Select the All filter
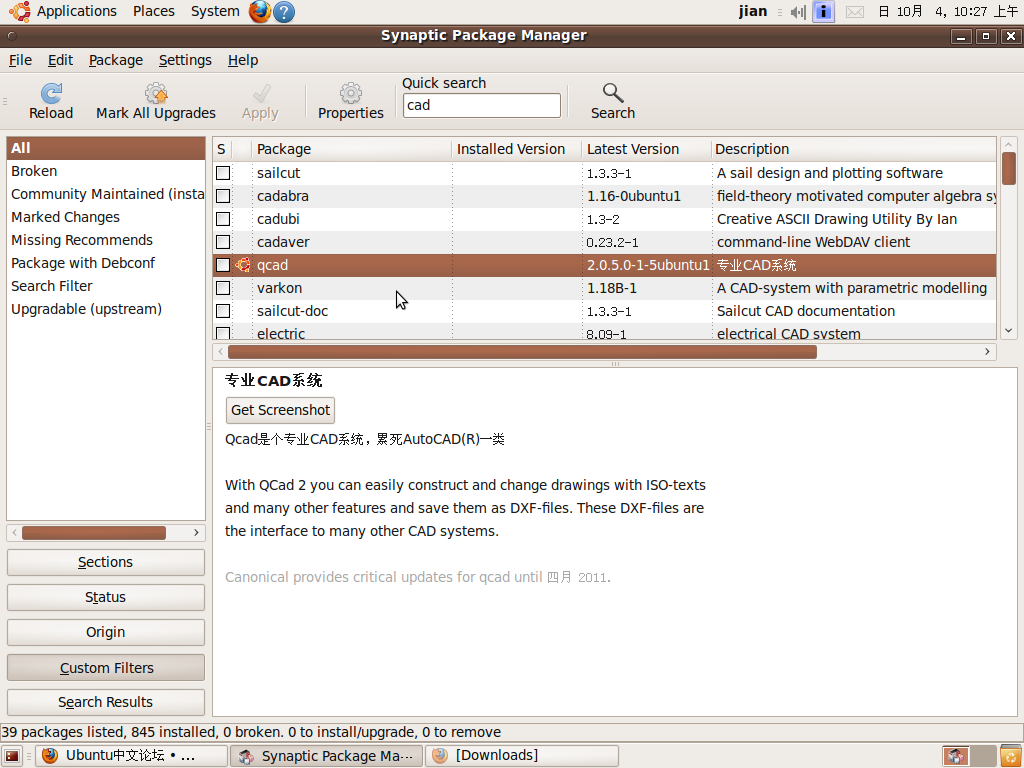The image size is (1024, 768). pyautogui.click(x=106, y=148)
